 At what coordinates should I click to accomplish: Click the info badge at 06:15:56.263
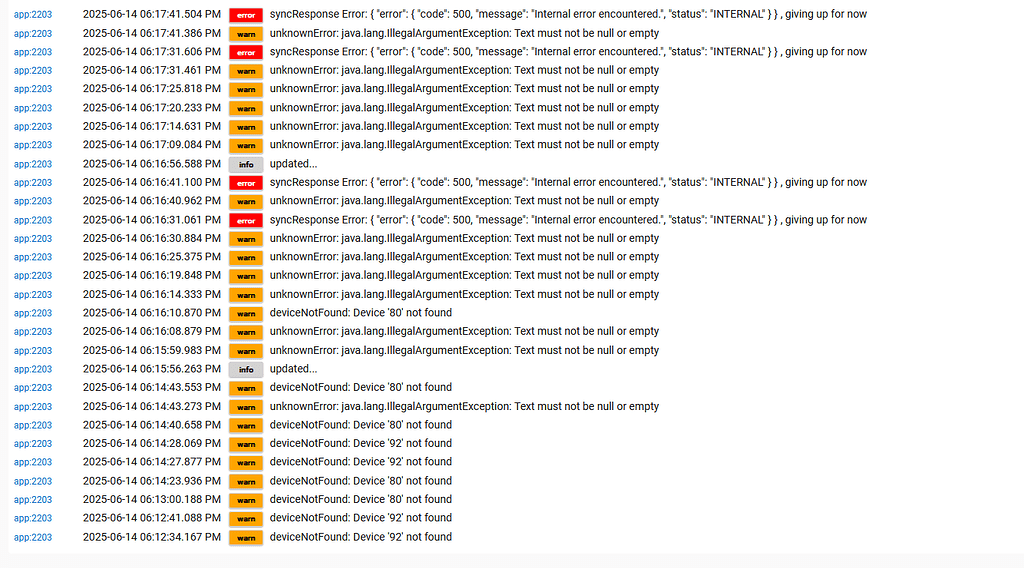coord(245,369)
